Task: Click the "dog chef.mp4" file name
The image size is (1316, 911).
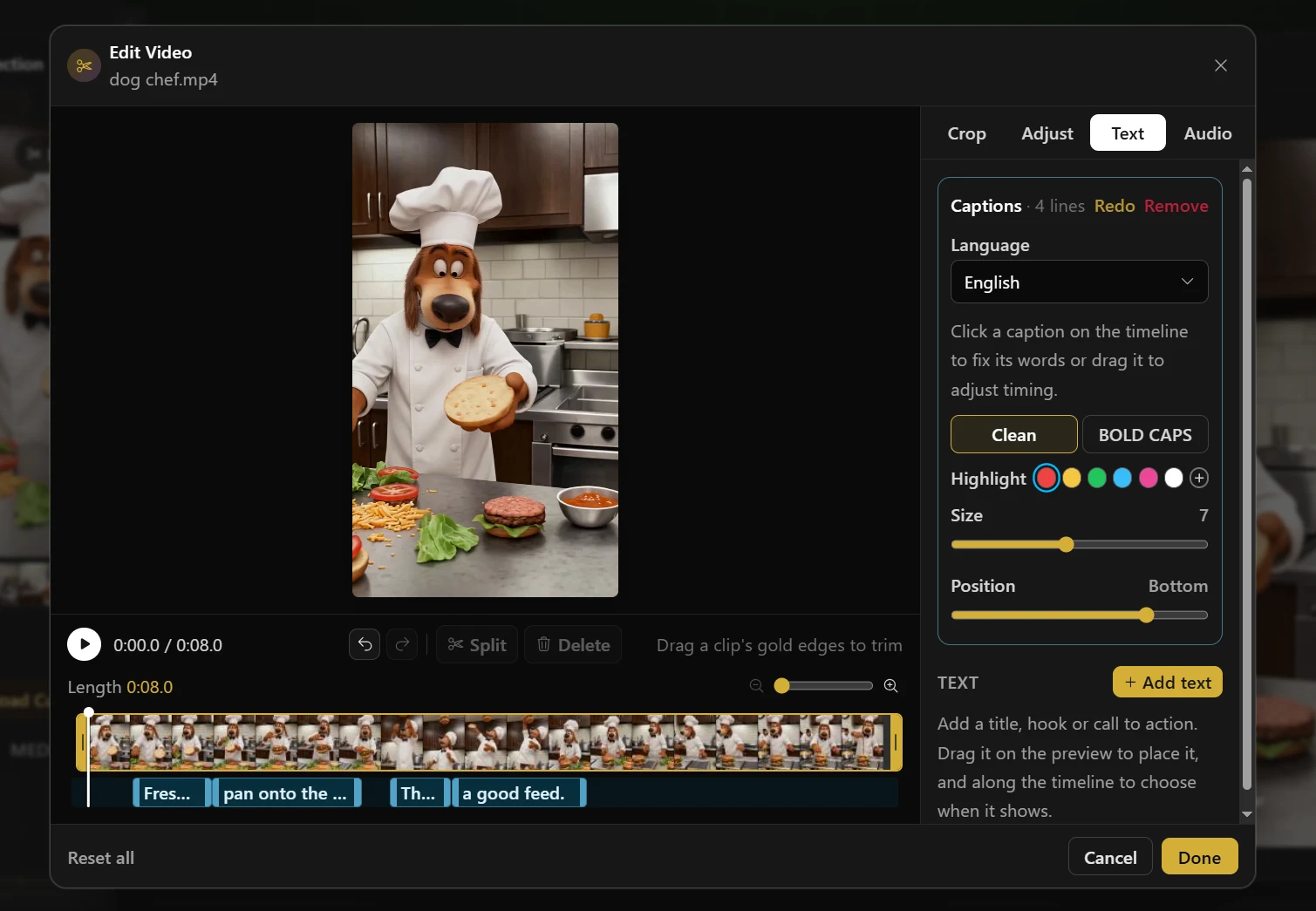Action: [163, 79]
